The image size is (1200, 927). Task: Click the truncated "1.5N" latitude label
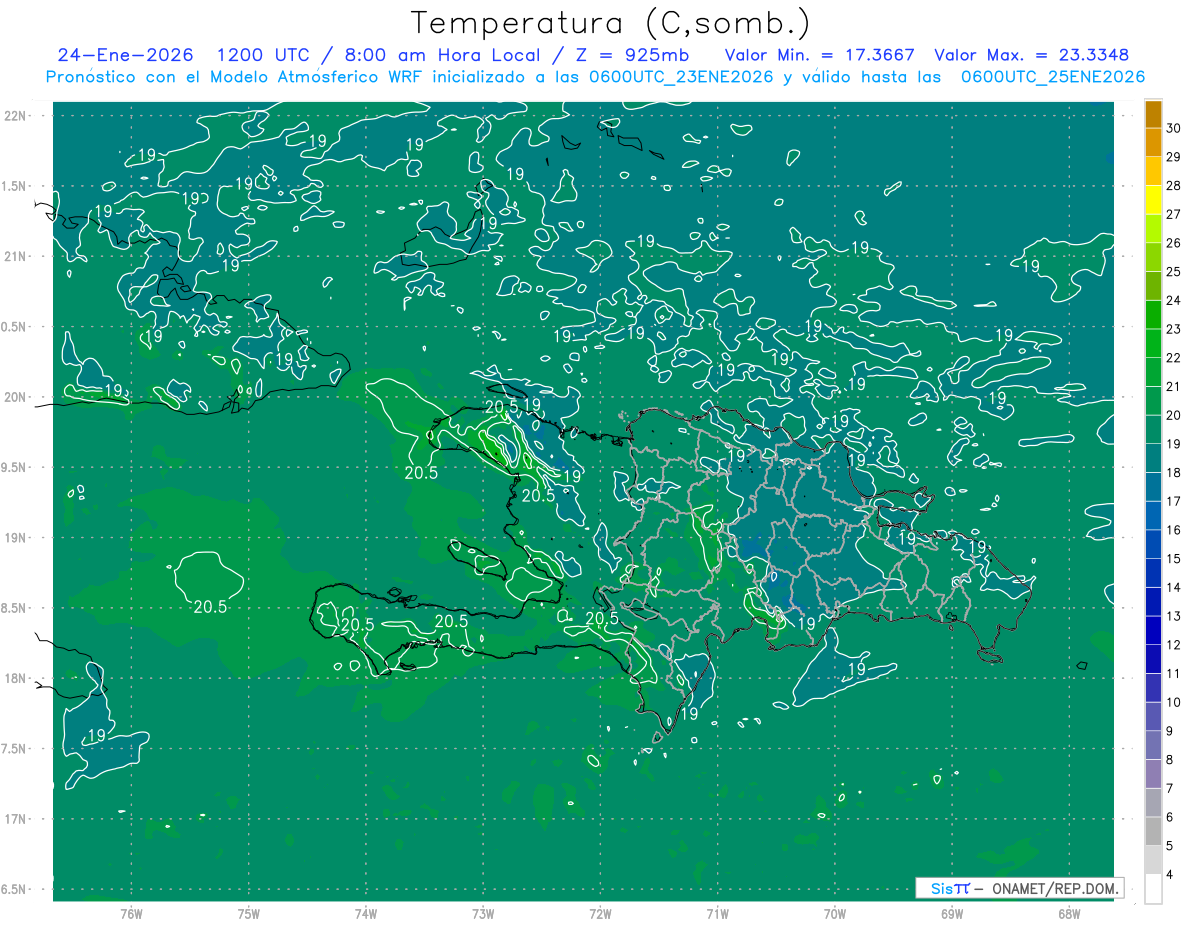pos(14,186)
